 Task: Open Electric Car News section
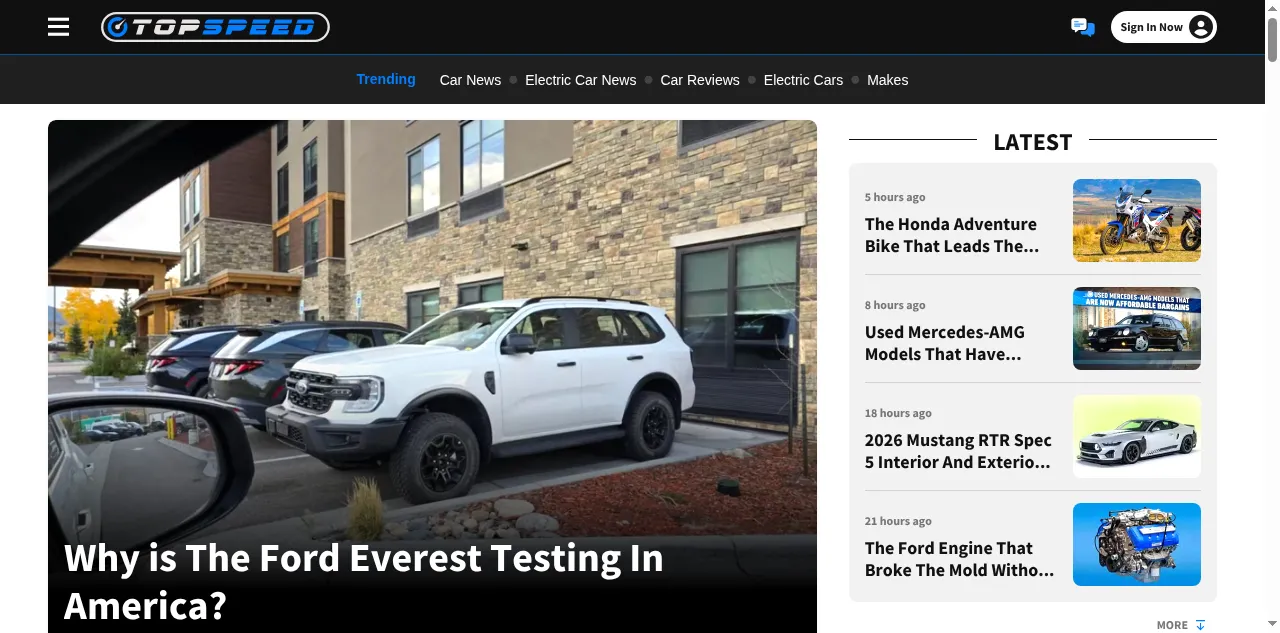pos(580,80)
